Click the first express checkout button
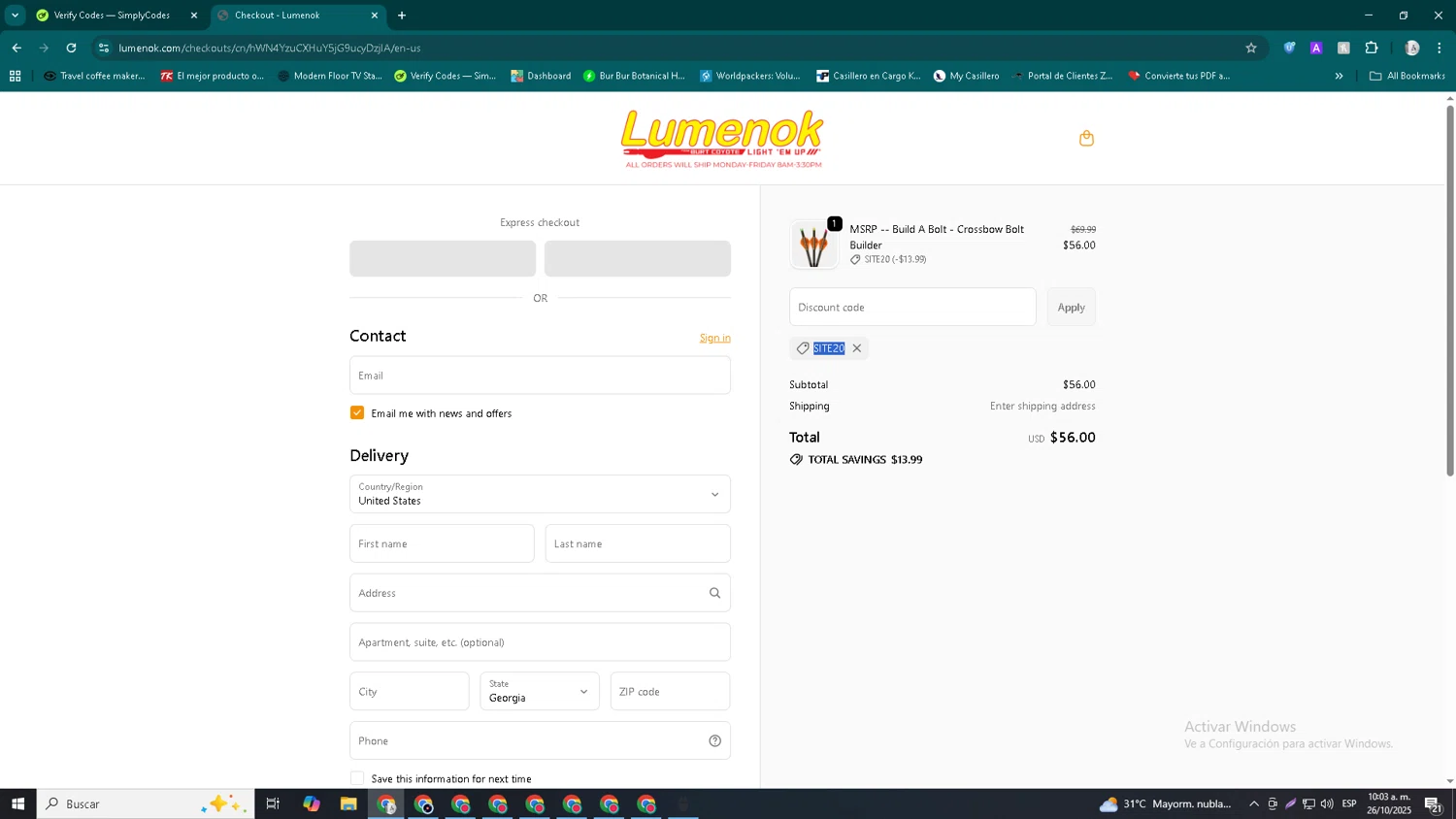The height and width of the screenshot is (819, 1456). [443, 258]
